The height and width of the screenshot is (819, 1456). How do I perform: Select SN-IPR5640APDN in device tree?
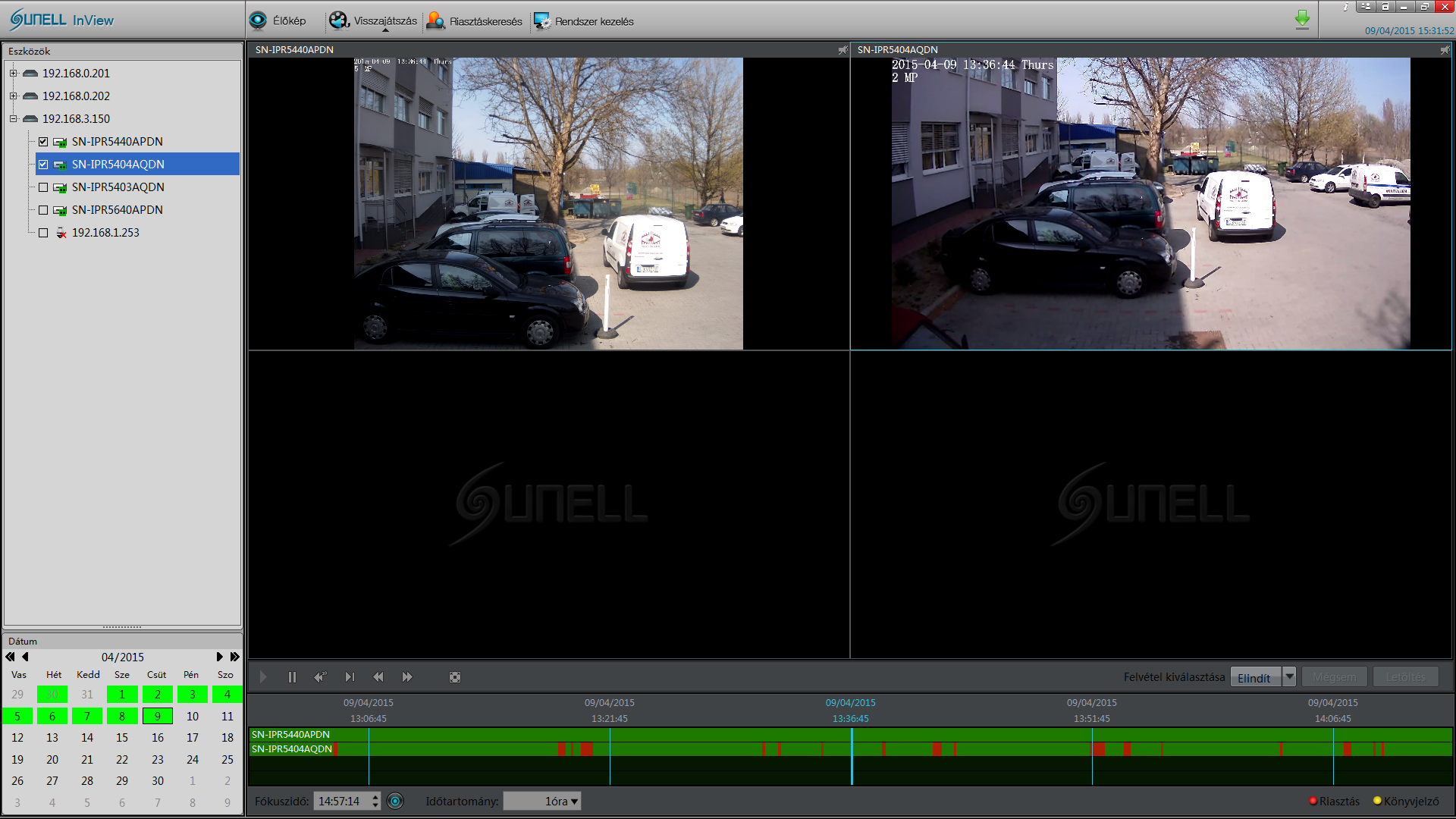click(117, 210)
